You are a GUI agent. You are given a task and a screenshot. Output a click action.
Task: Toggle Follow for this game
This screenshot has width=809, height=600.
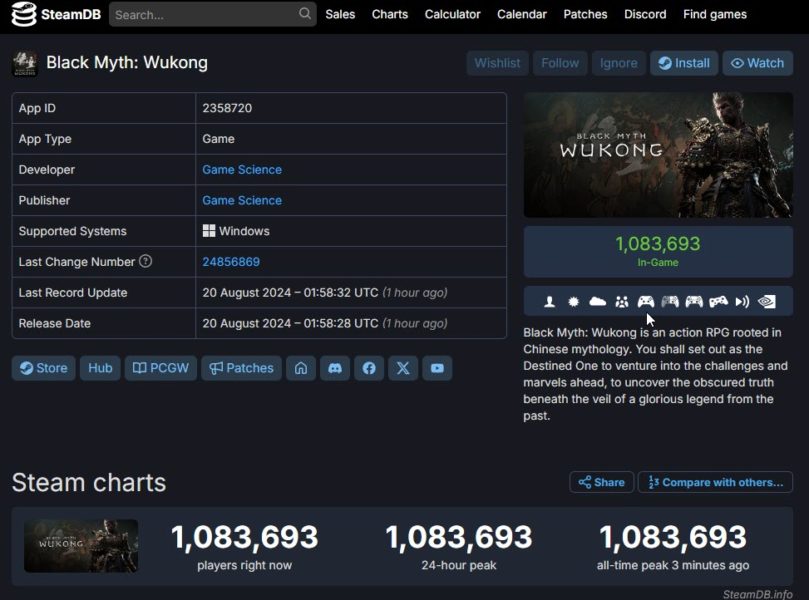pos(560,63)
